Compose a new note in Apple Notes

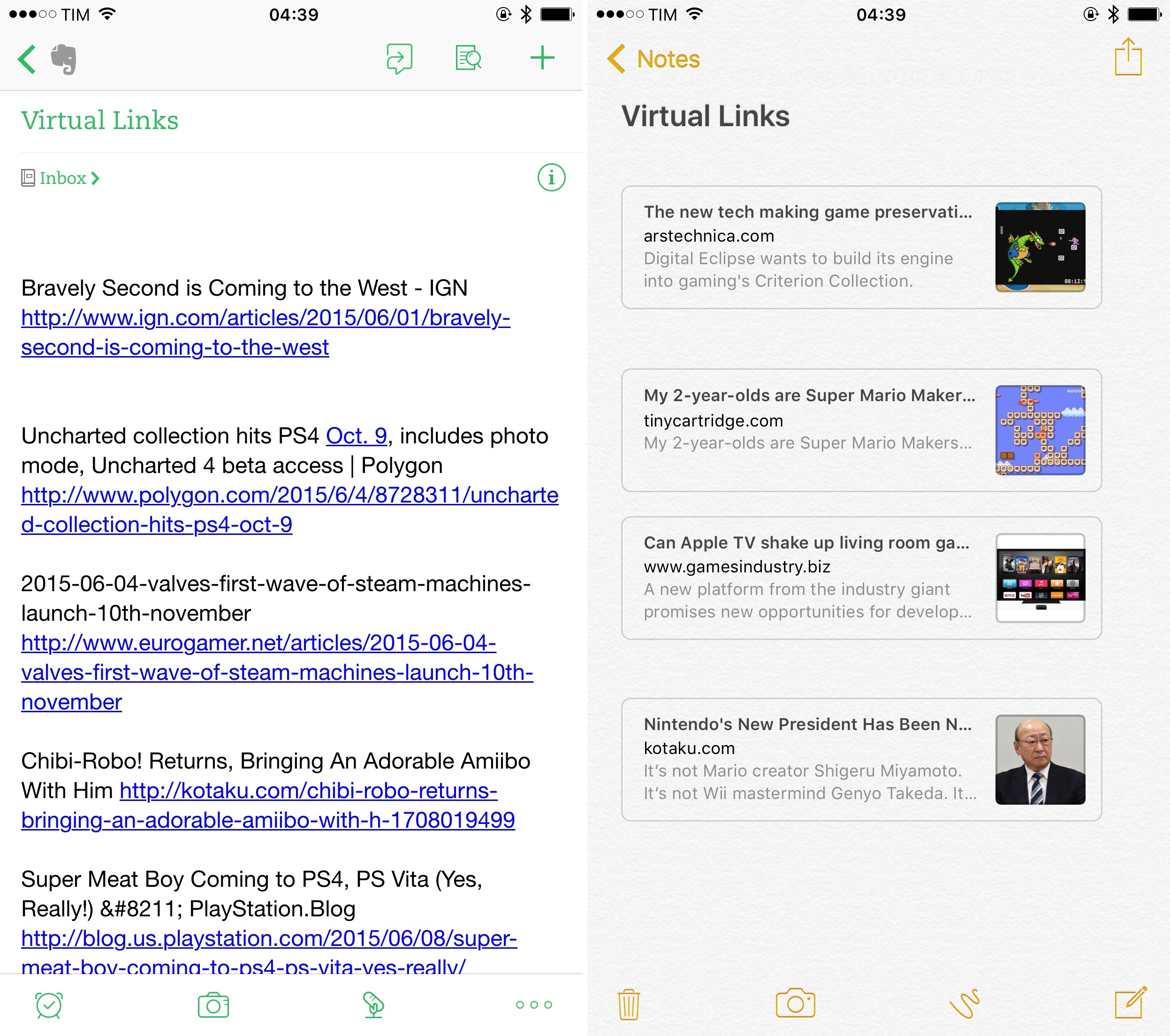[1131, 1002]
